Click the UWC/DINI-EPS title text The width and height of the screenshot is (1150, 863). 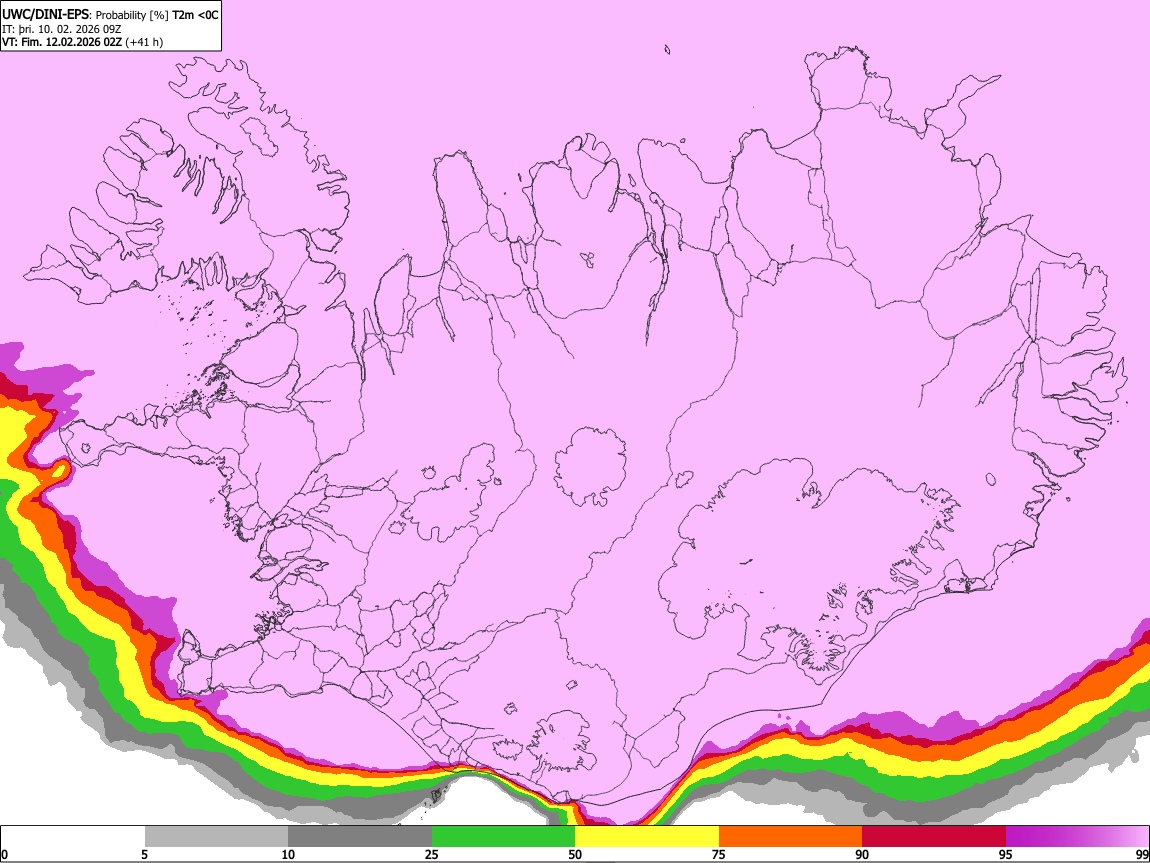[x=45, y=15]
